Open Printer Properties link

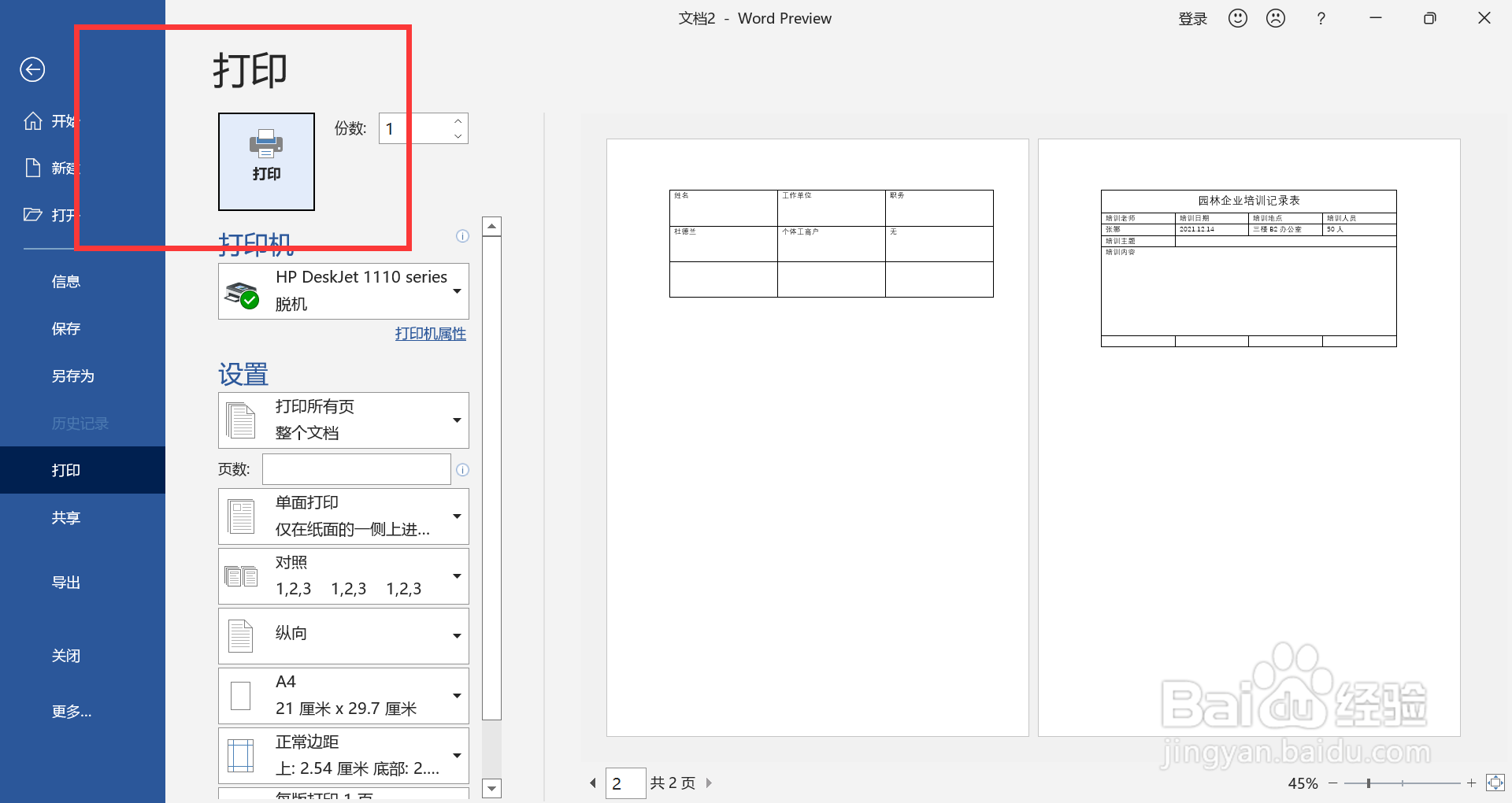[431, 334]
